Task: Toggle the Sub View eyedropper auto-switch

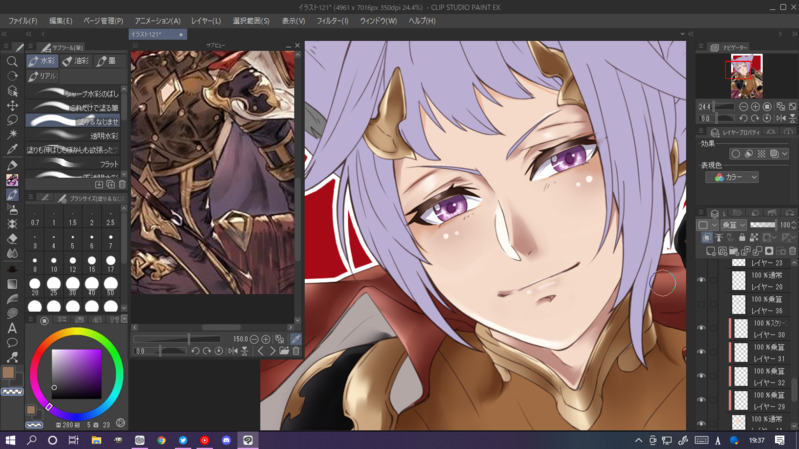Action: pos(296,339)
